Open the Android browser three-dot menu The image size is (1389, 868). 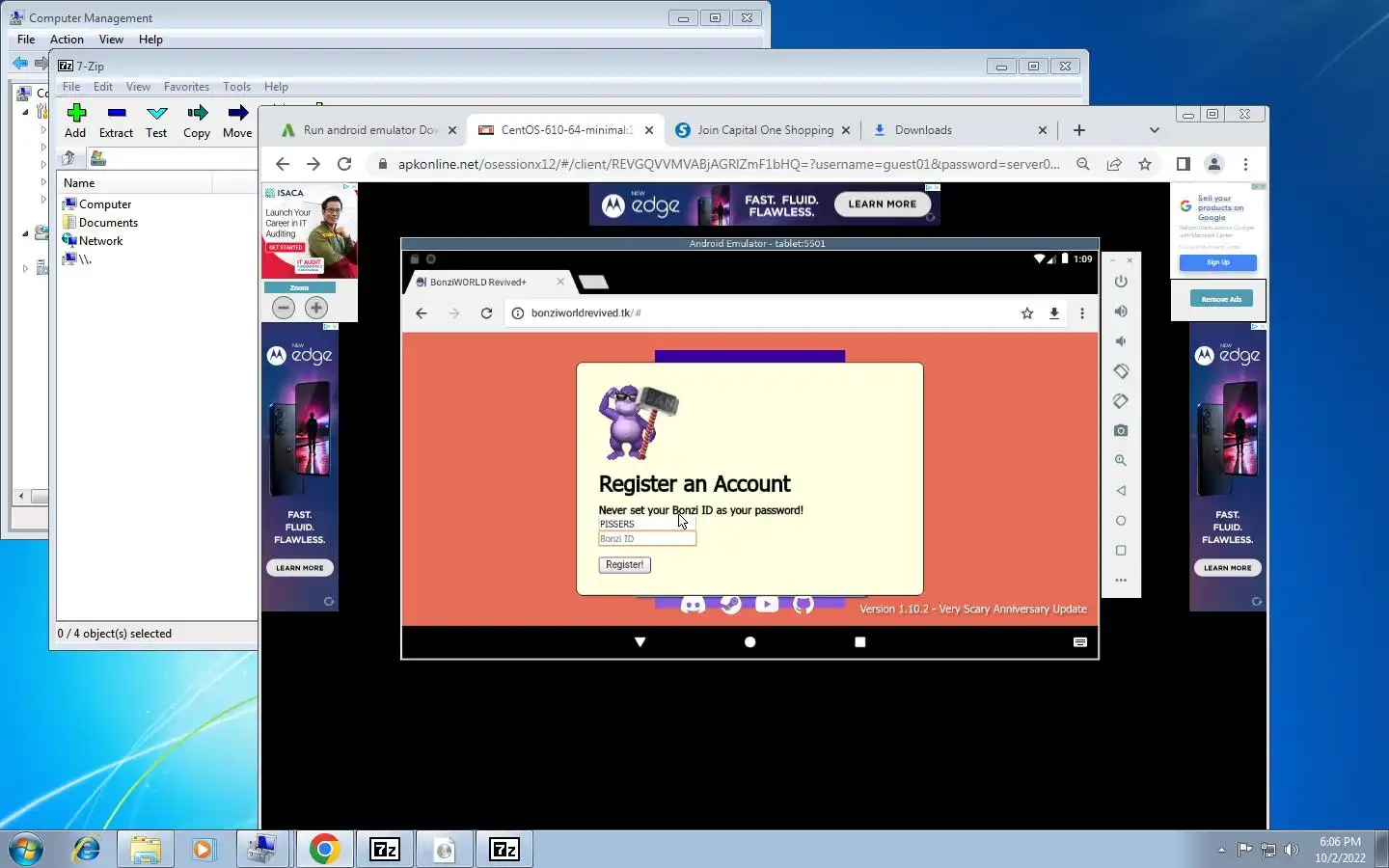tap(1082, 313)
